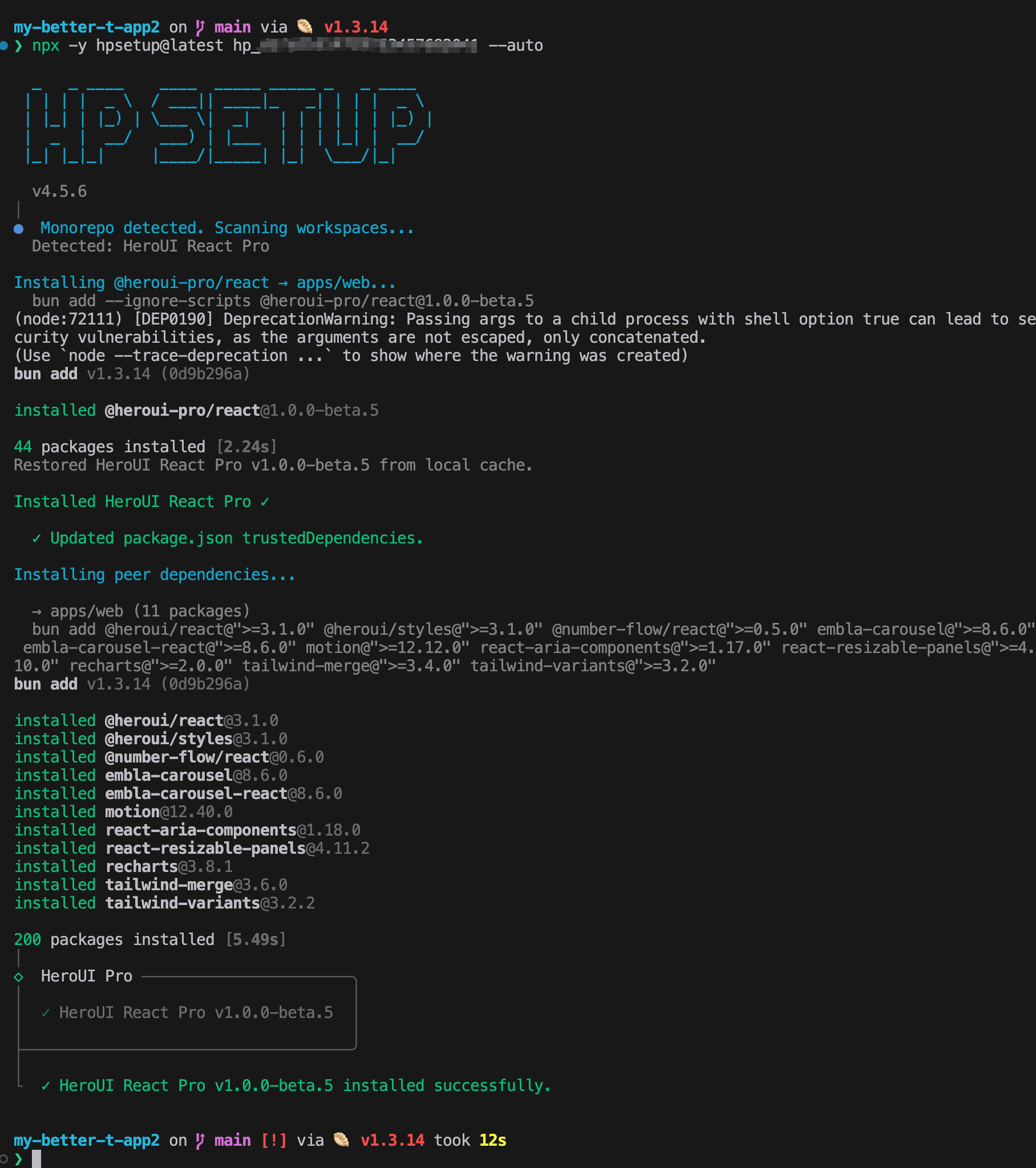Click the 'took 12s' duration text

[x=470, y=1141]
